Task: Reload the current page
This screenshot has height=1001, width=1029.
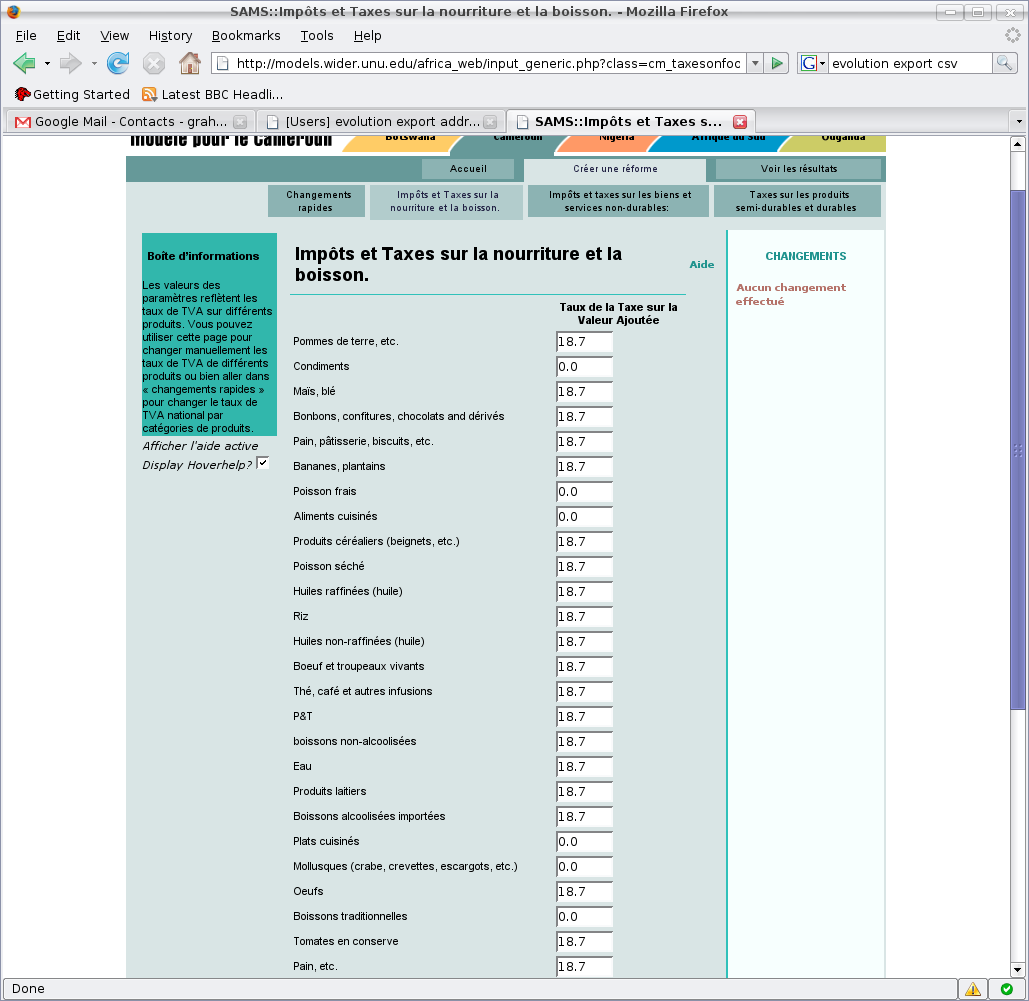Action: (x=118, y=64)
